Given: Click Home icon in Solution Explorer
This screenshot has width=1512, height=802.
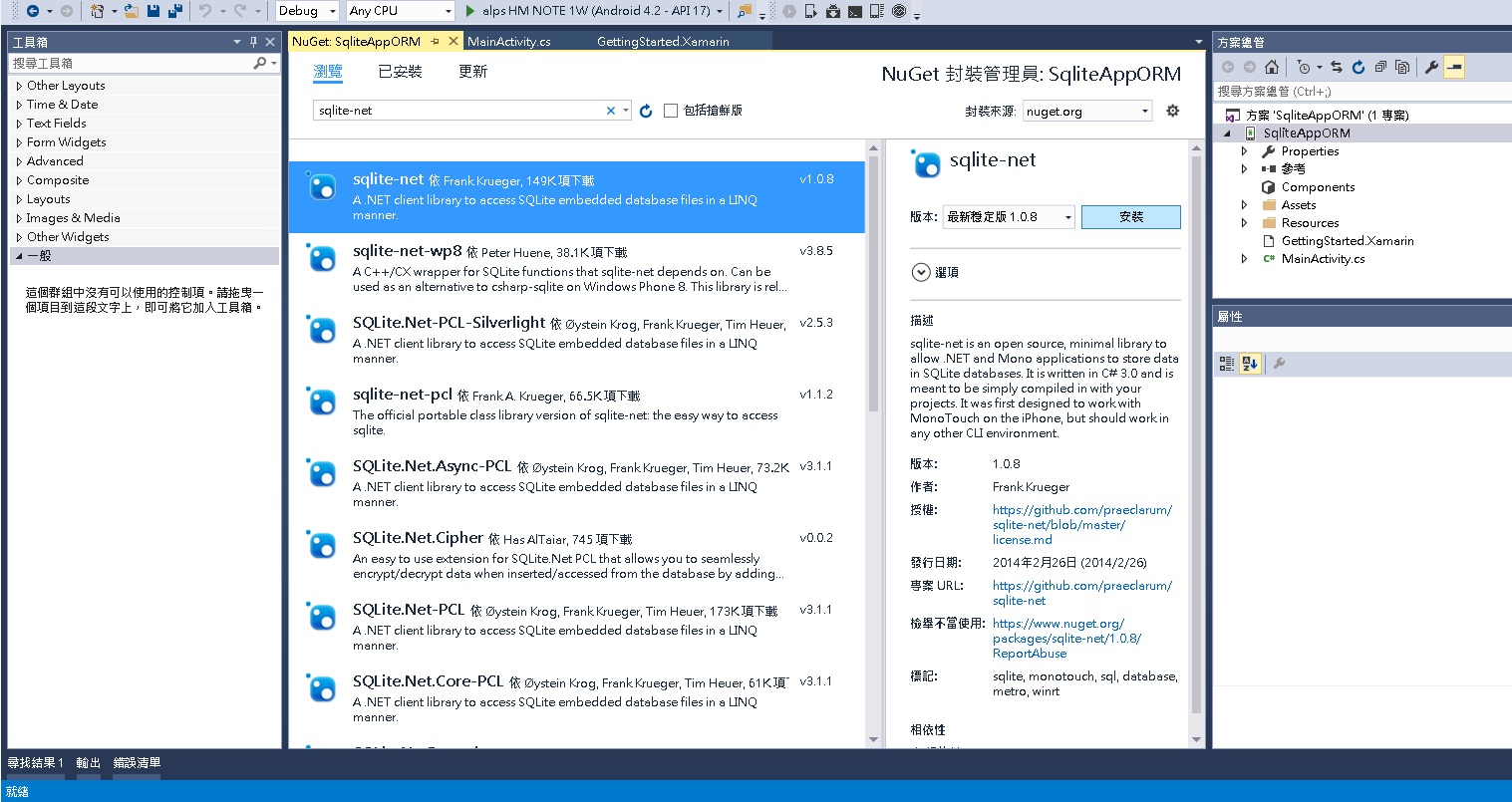Looking at the screenshot, I should [x=1272, y=67].
